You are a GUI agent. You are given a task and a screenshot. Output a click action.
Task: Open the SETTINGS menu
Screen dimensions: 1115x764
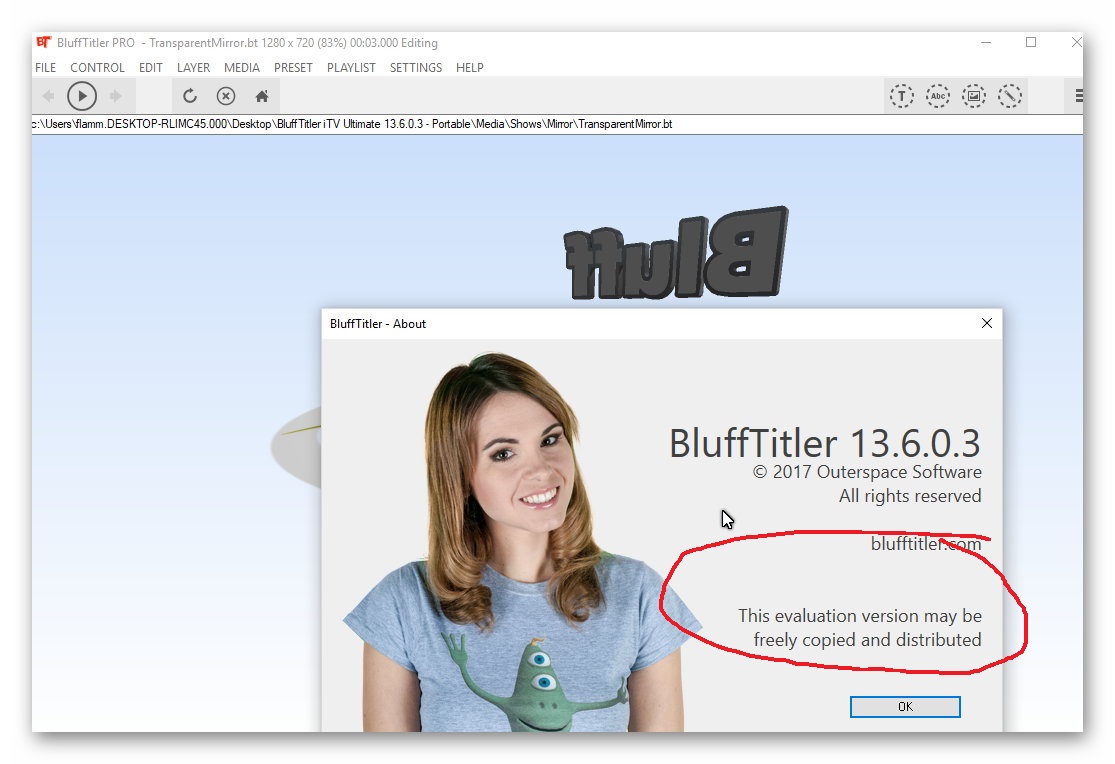point(416,68)
